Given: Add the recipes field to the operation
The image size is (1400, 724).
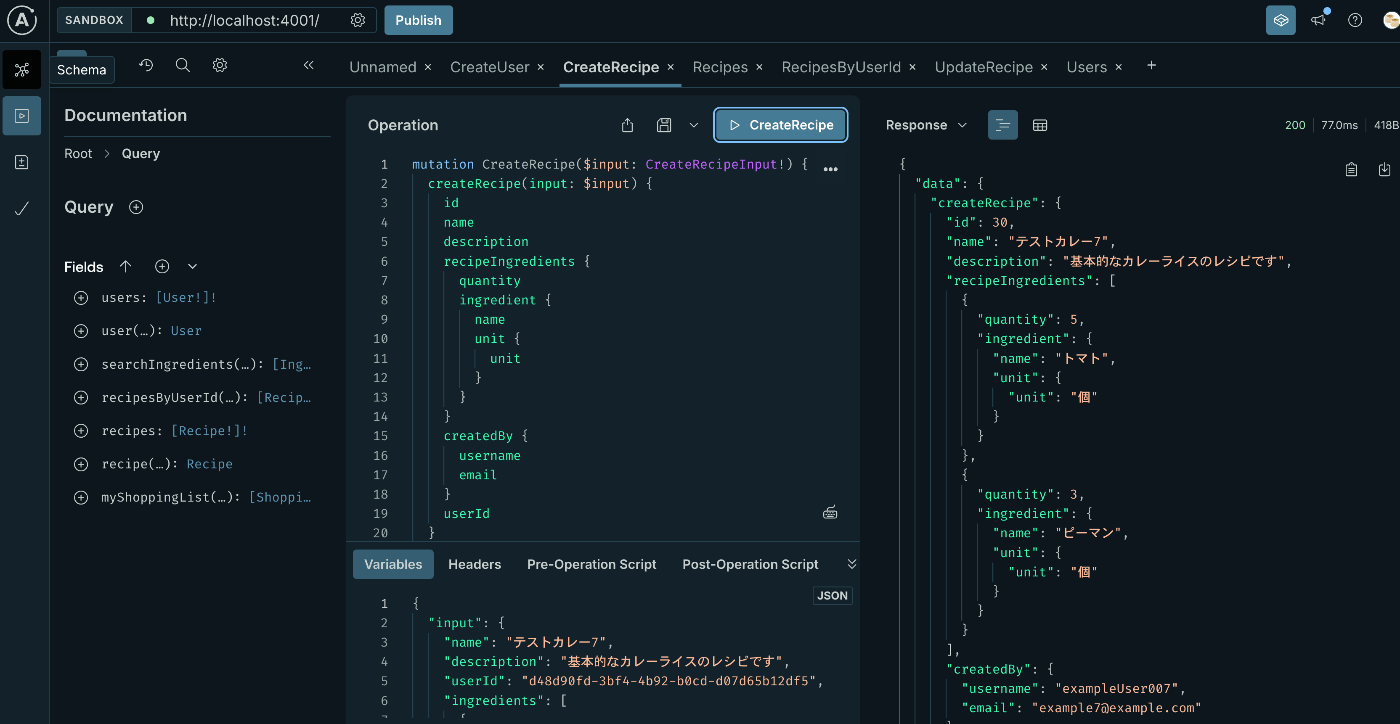Looking at the screenshot, I should (81, 431).
